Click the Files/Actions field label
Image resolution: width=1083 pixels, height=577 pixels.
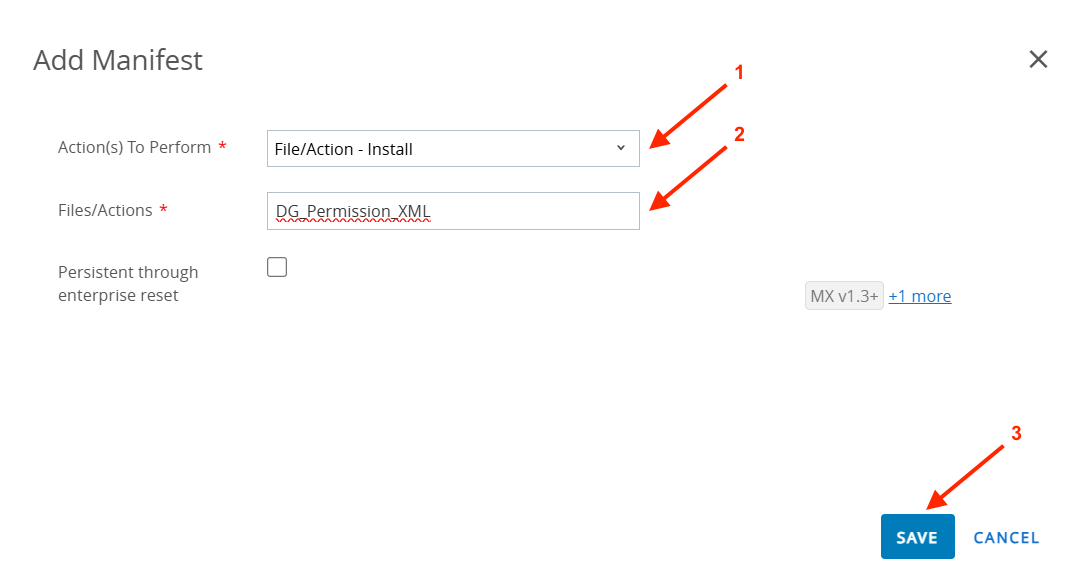(x=105, y=210)
